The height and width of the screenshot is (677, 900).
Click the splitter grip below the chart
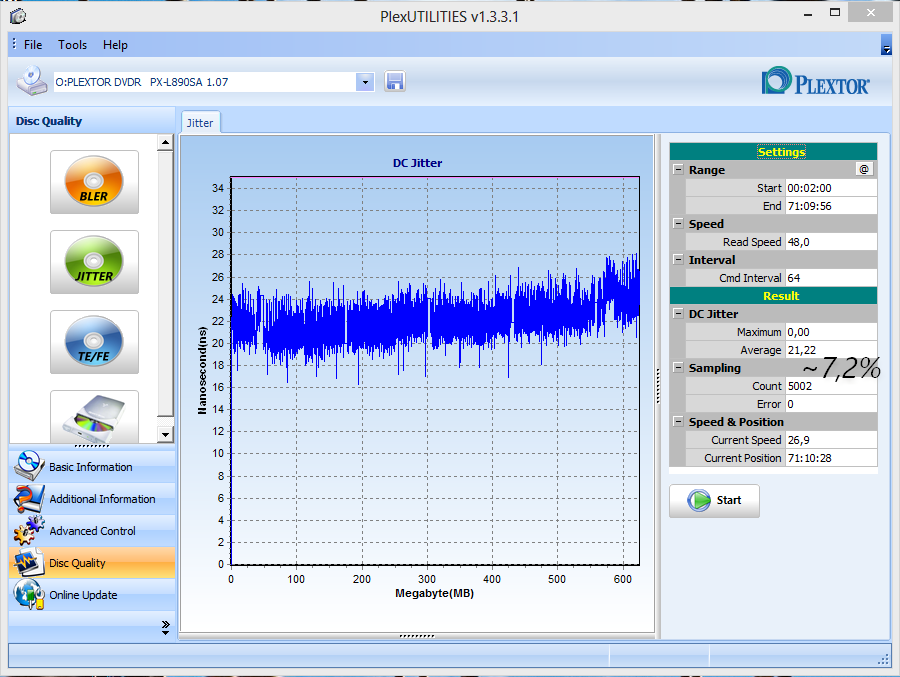pyautogui.click(x=417, y=636)
